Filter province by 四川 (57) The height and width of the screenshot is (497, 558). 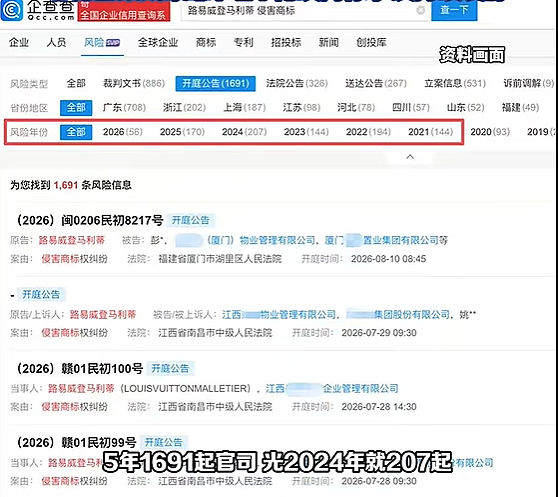point(411,107)
